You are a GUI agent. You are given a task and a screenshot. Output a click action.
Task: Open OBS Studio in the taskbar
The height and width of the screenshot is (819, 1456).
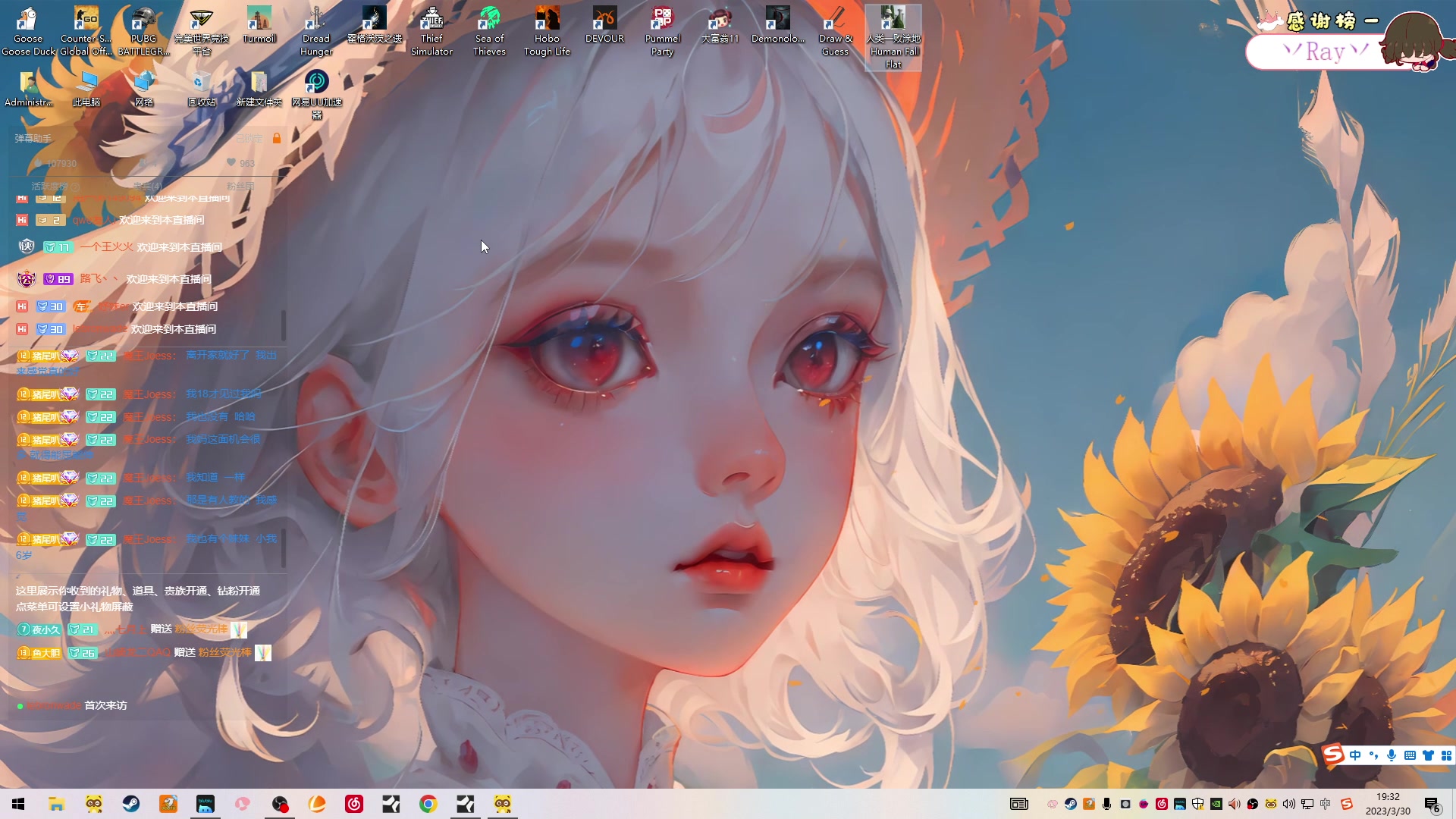[x=280, y=804]
